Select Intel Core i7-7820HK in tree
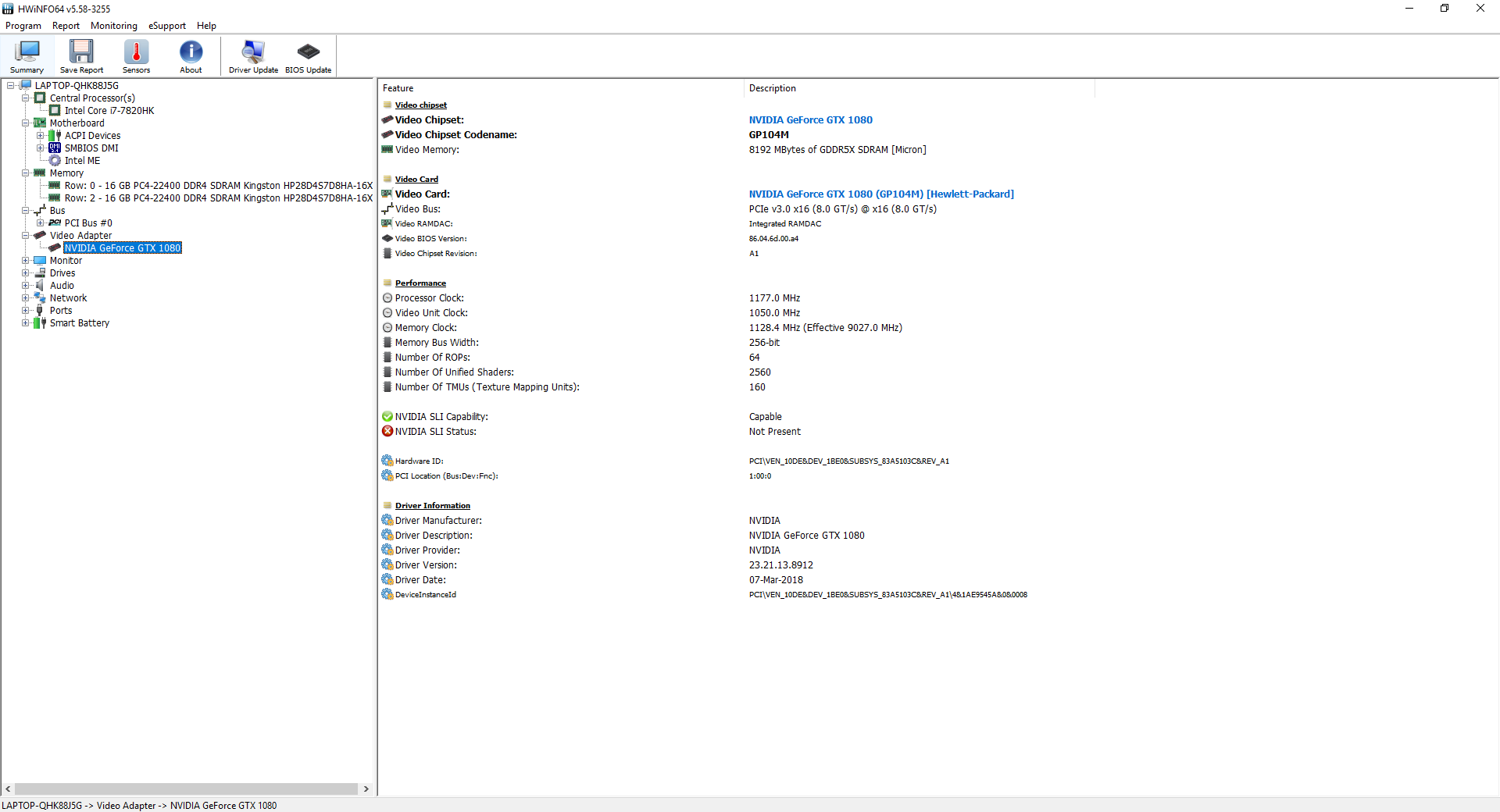The width and height of the screenshot is (1500, 812). point(109,111)
